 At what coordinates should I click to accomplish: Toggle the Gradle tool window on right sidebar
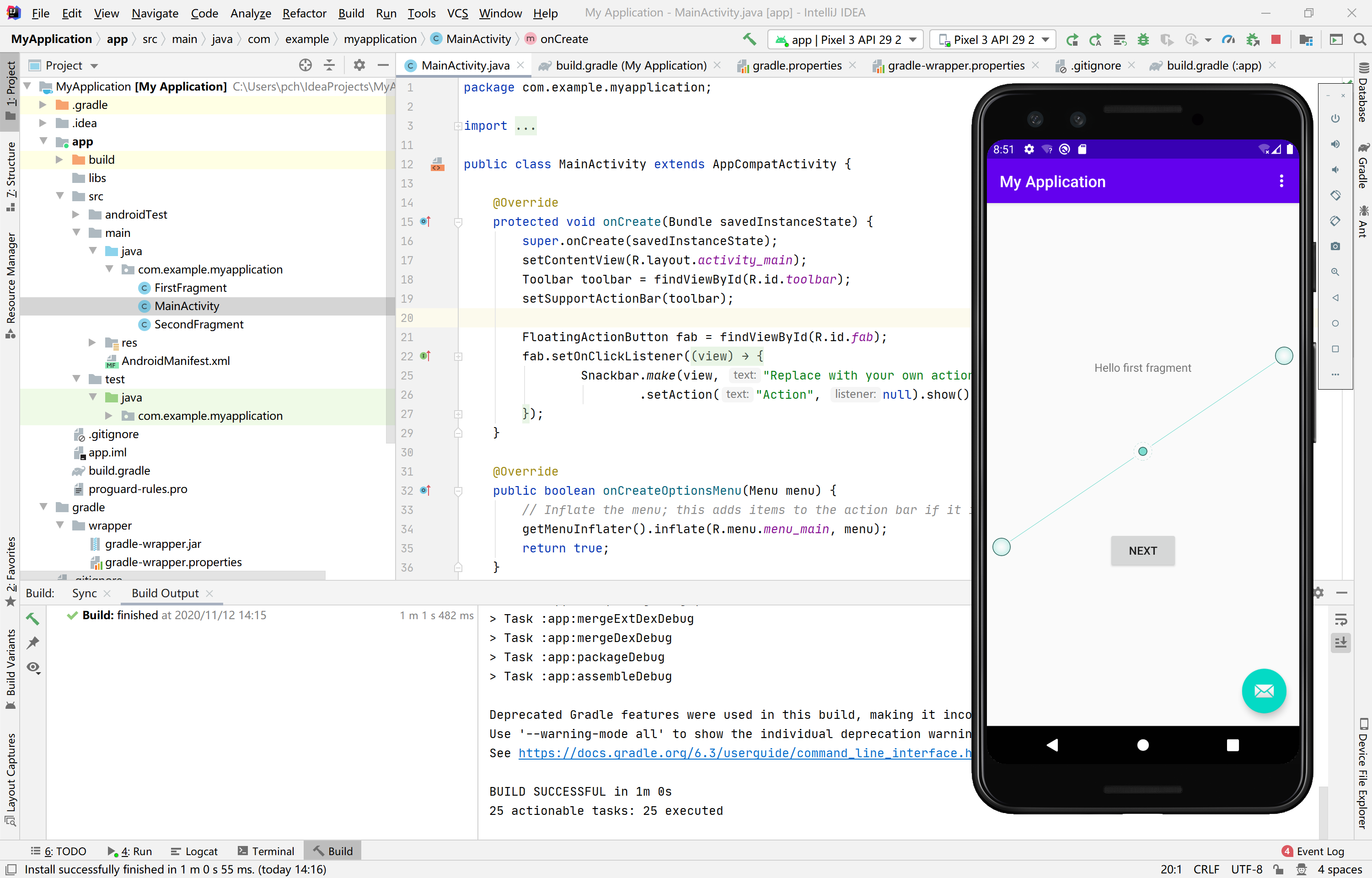(1363, 166)
